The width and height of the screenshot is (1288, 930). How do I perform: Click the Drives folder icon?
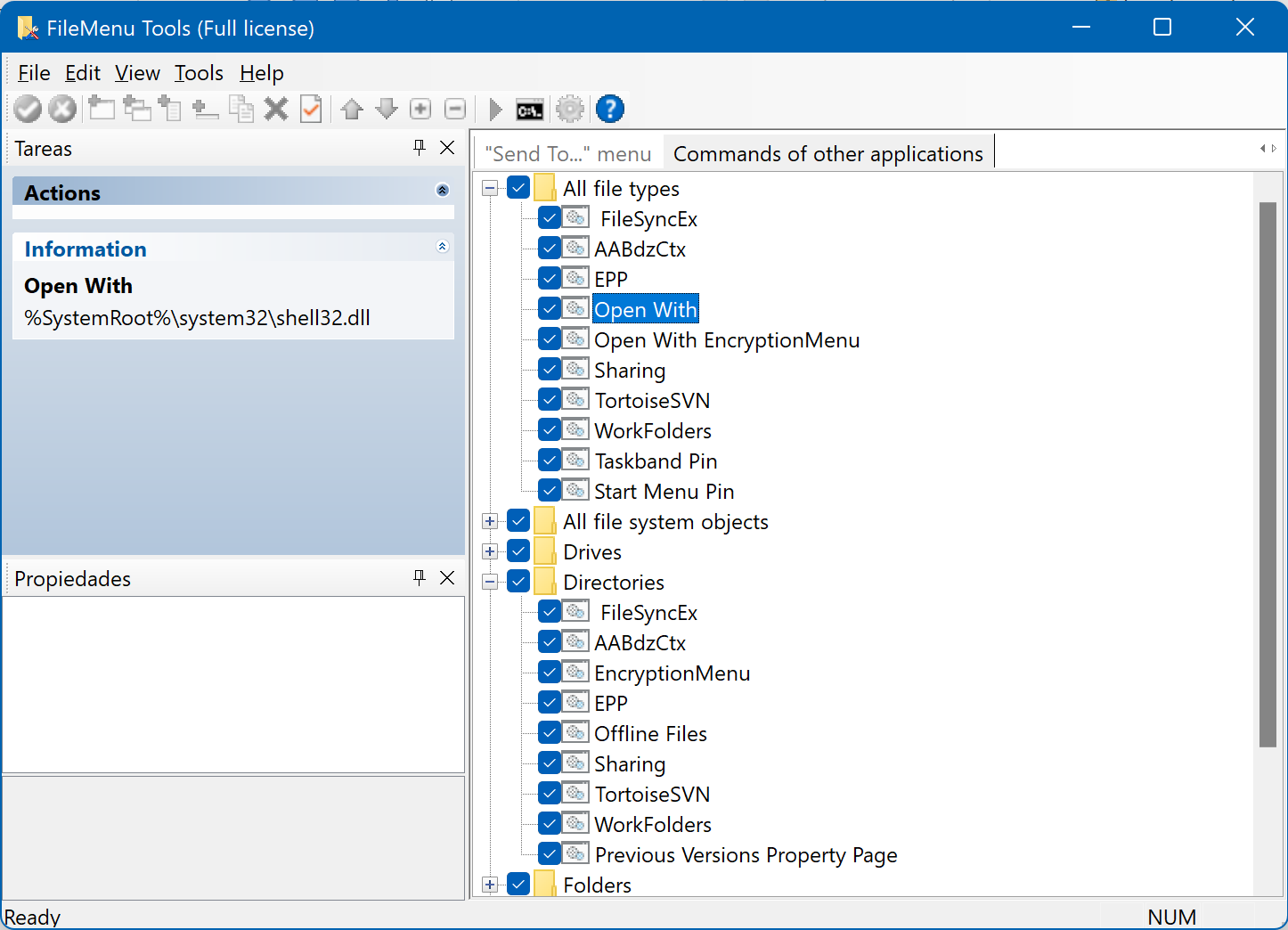pyautogui.click(x=545, y=551)
